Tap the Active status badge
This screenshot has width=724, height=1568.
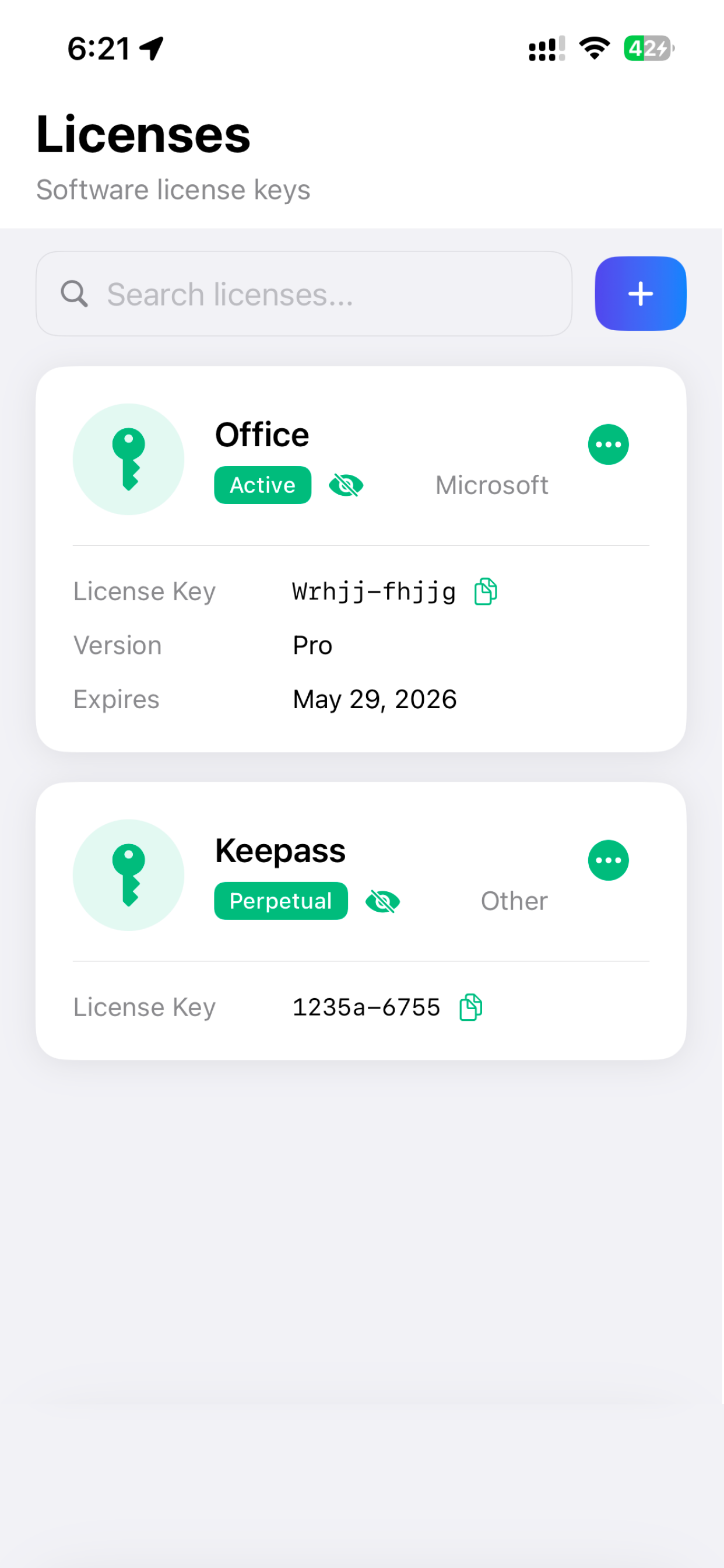coord(263,485)
